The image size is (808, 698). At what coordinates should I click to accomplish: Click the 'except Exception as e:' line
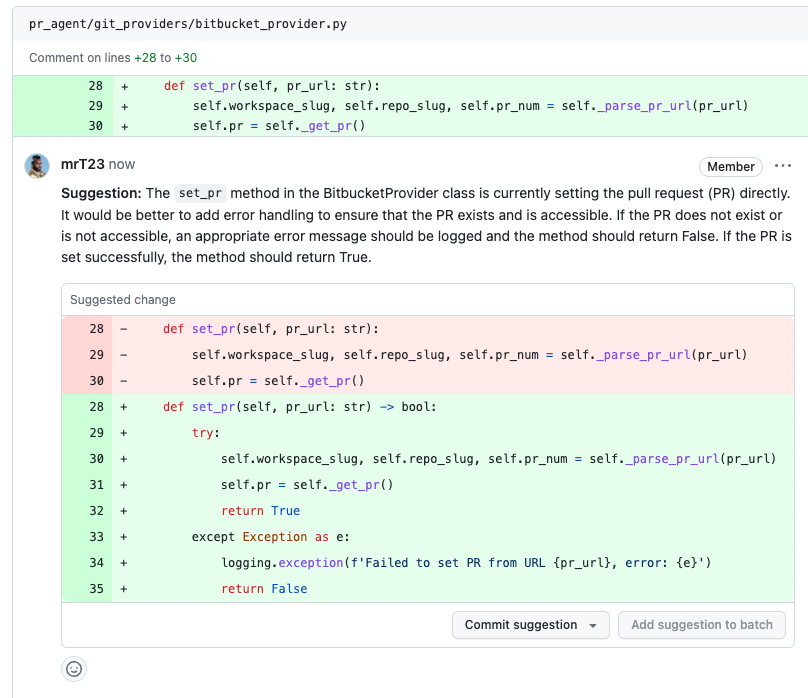click(270, 537)
